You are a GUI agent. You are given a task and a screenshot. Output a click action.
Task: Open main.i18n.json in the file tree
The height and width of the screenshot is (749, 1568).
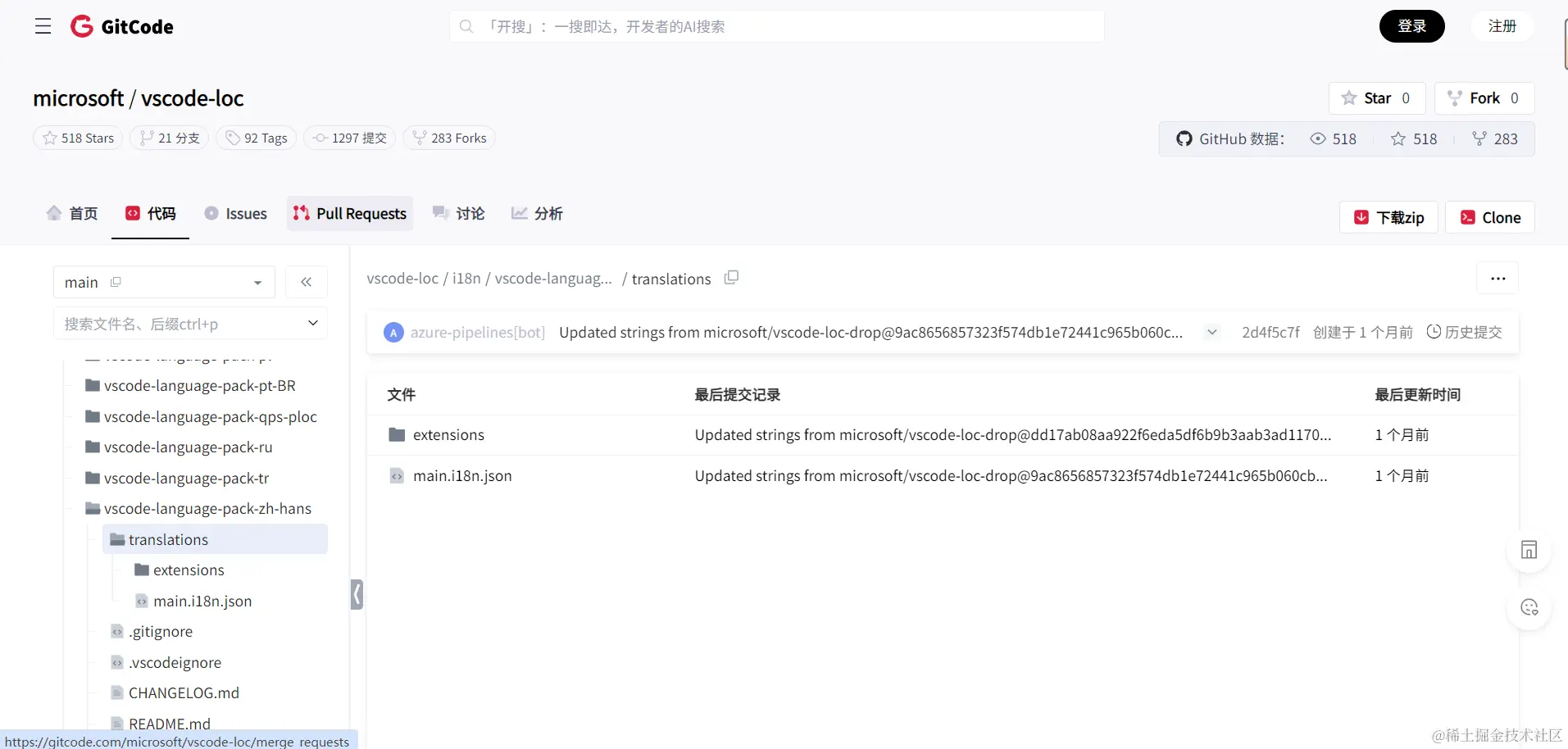pos(193,601)
